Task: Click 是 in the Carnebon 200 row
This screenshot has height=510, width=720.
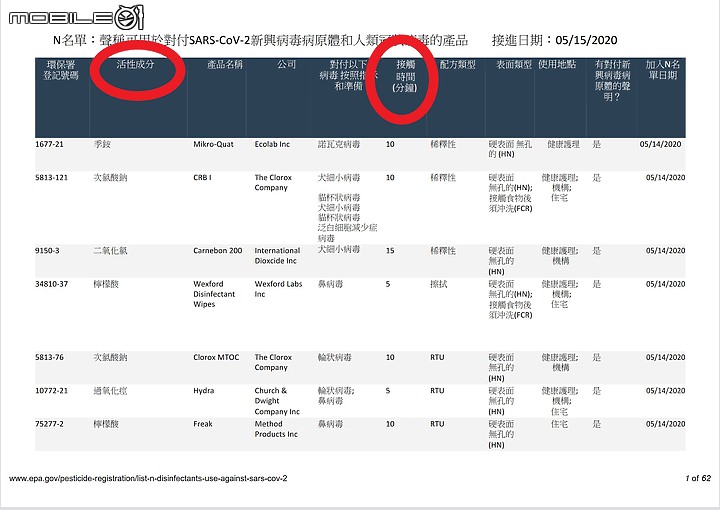Action: point(596,251)
